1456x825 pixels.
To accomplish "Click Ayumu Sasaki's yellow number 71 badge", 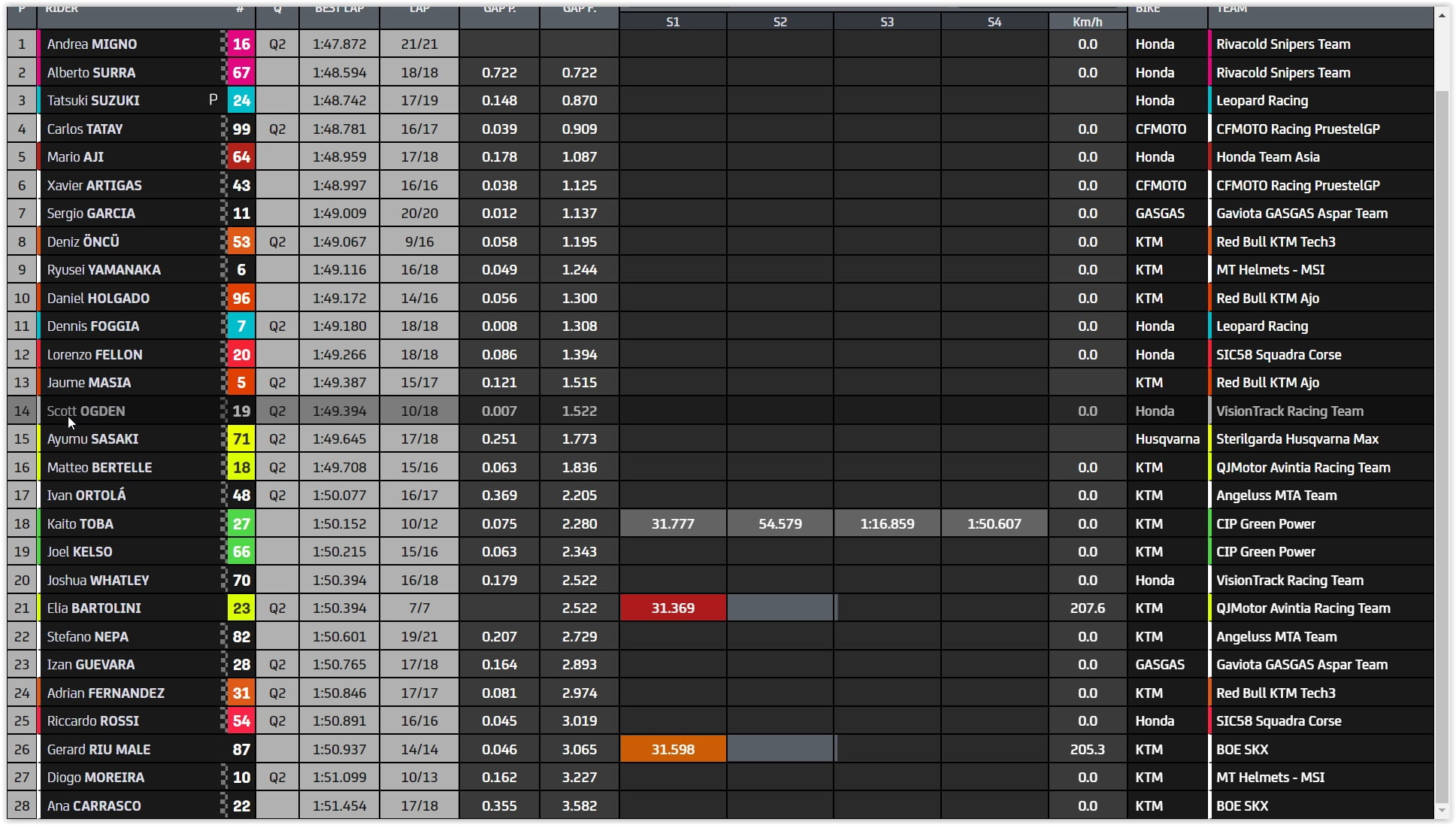I will click(241, 439).
